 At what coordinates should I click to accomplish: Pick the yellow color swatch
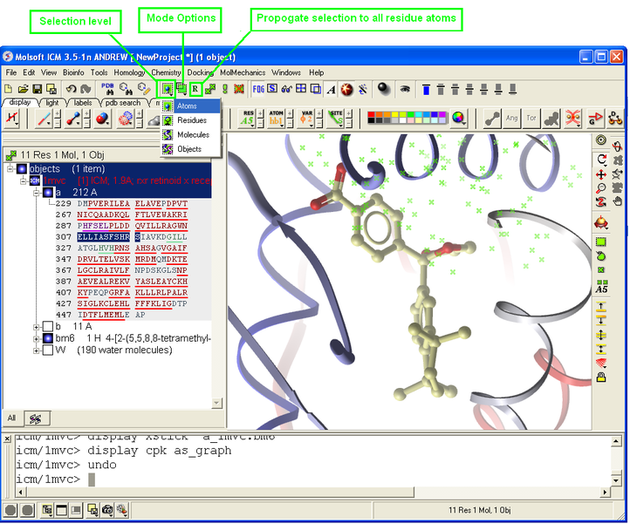tap(396, 115)
